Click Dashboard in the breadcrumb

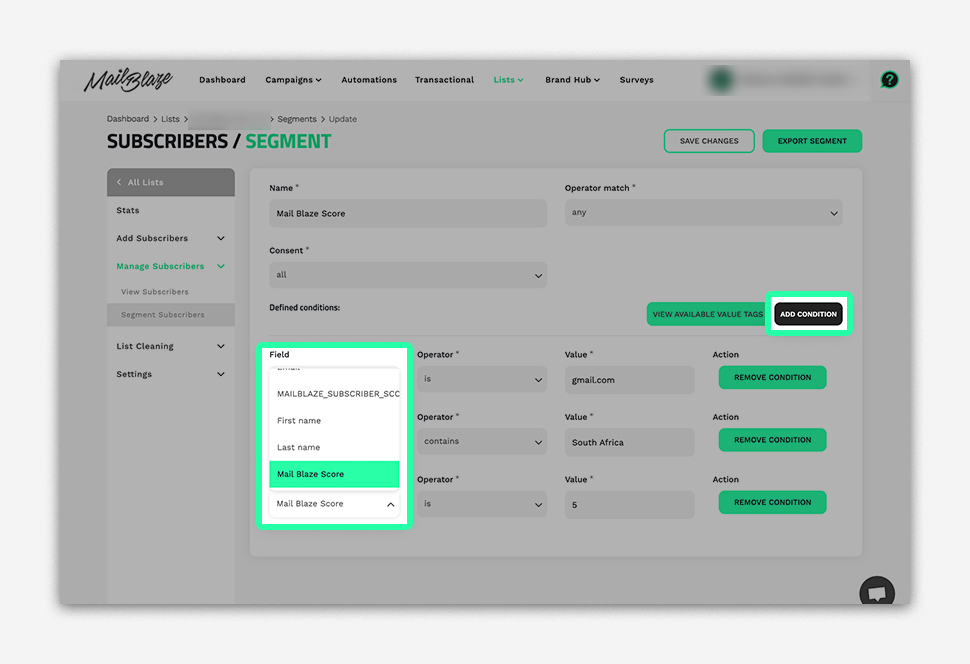127,119
